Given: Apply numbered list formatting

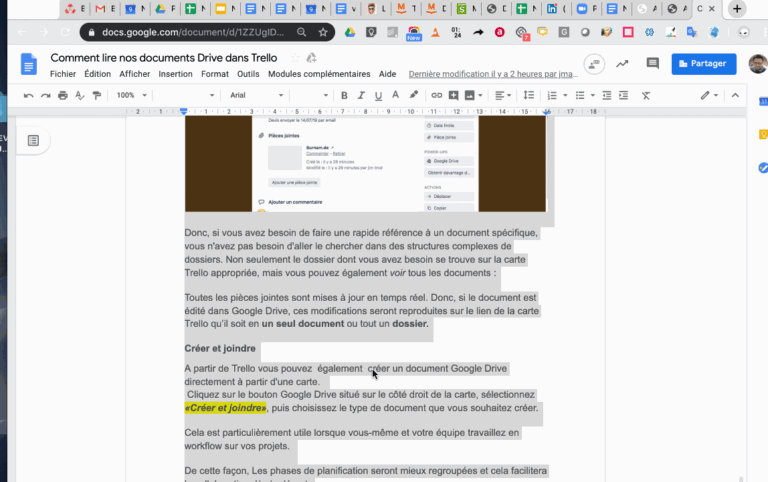Looking at the screenshot, I should pos(552,96).
